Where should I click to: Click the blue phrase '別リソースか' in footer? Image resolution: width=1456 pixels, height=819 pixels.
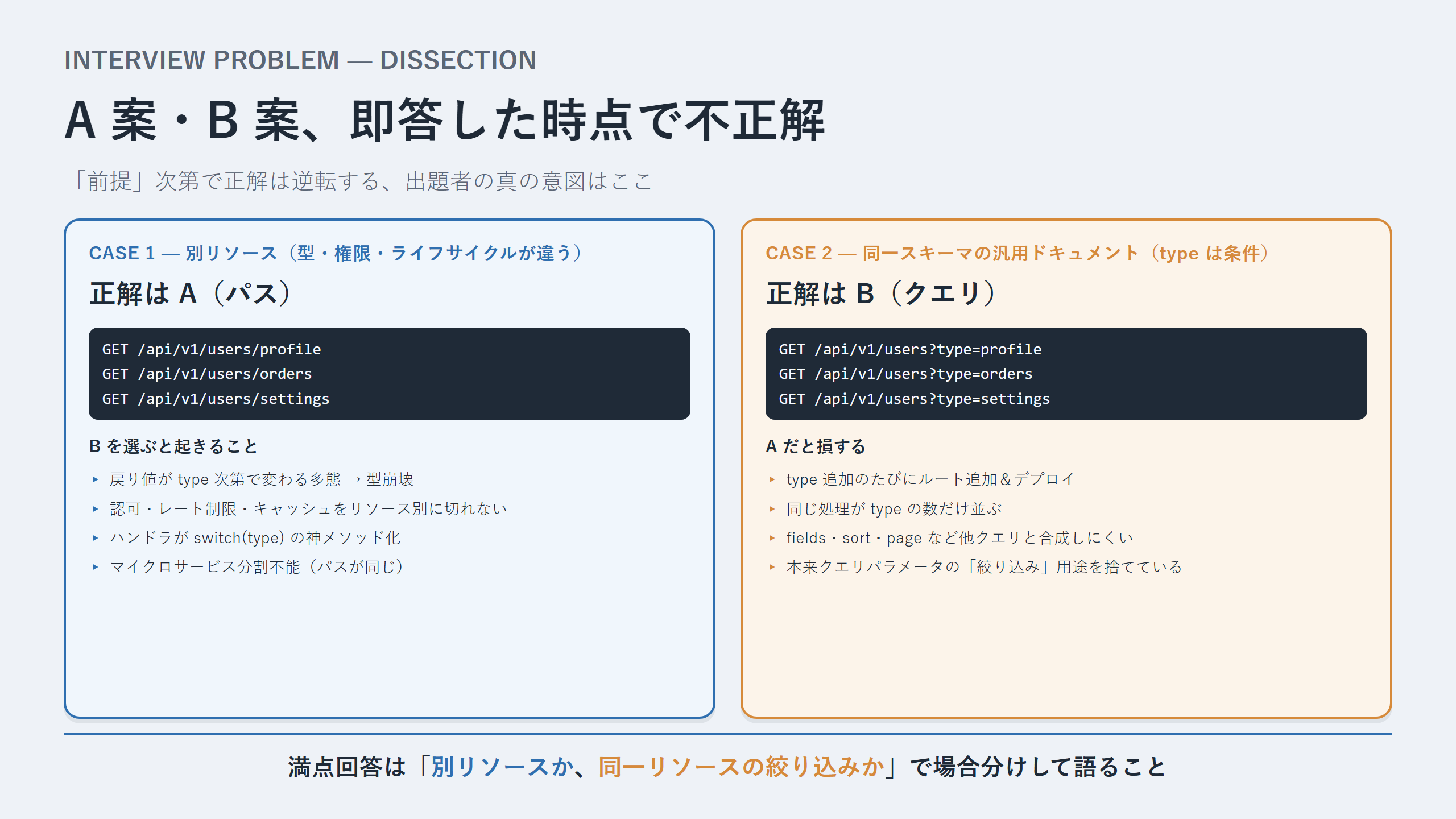502,767
